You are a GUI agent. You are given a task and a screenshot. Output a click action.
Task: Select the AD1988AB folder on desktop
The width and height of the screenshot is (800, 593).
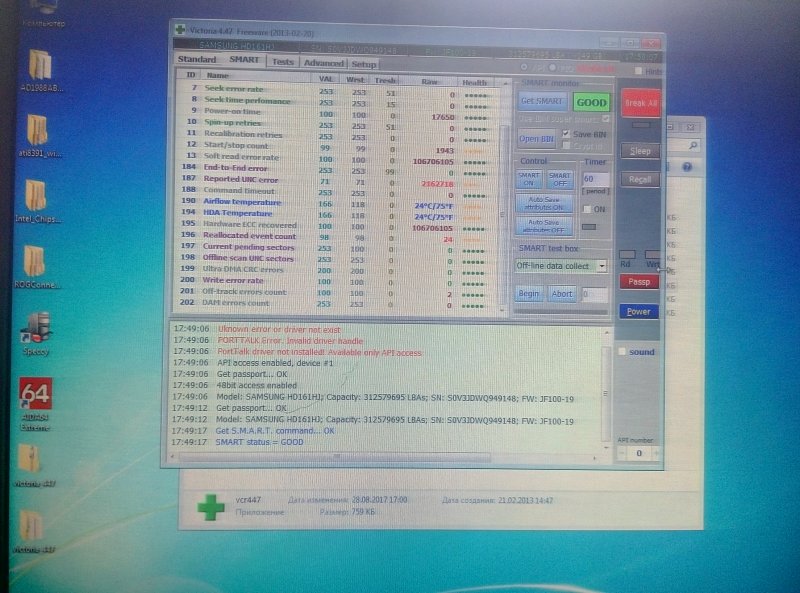coord(38,64)
